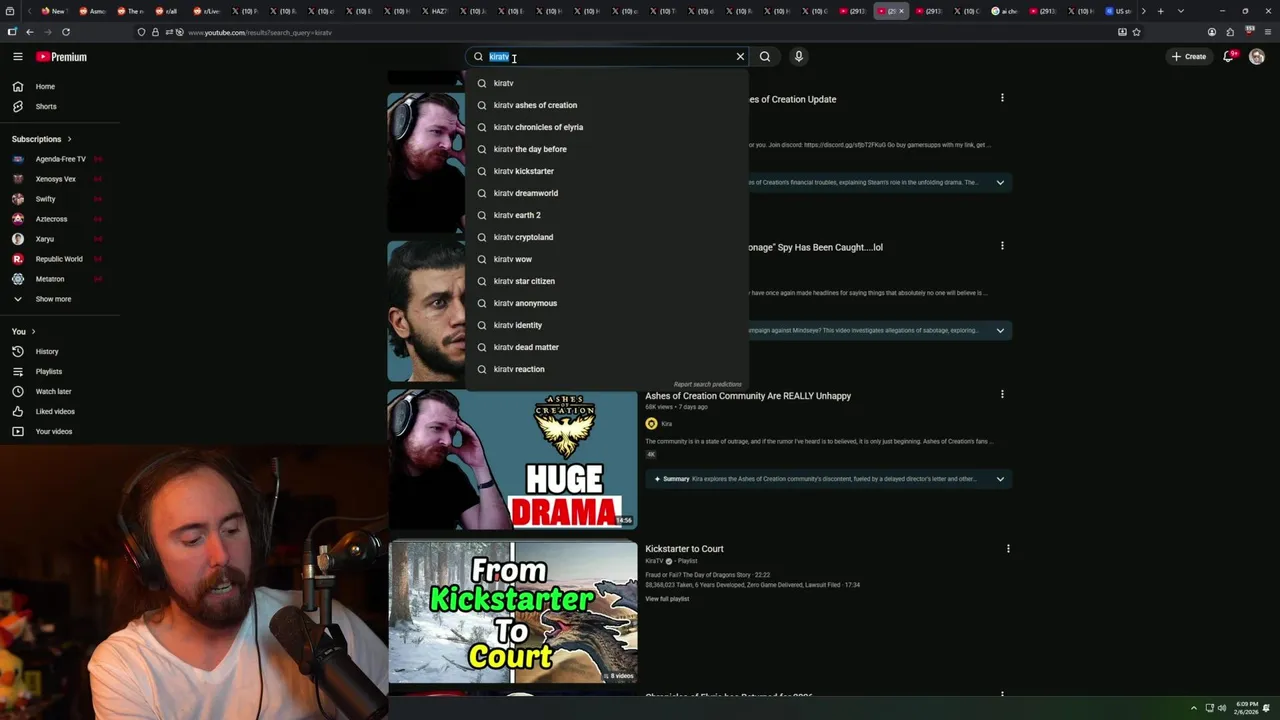Select the 'kiratv reaction' suggestion

[607, 369]
